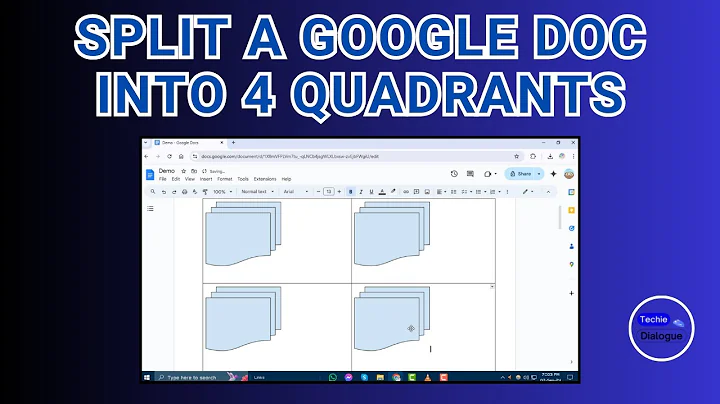Click the insert image toolbar icon
The image size is (720, 404).
pos(427,191)
